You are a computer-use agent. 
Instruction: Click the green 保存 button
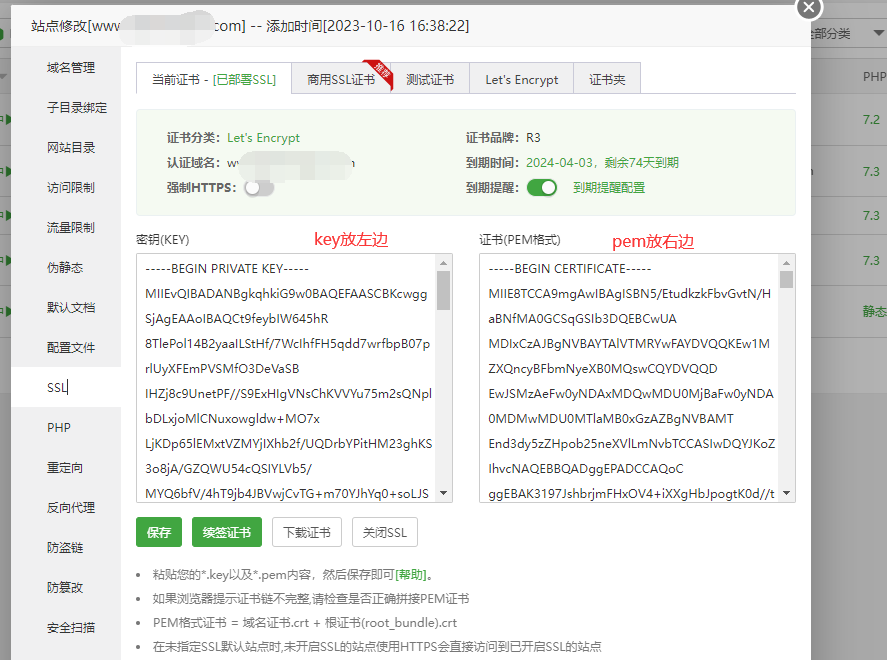tap(159, 532)
